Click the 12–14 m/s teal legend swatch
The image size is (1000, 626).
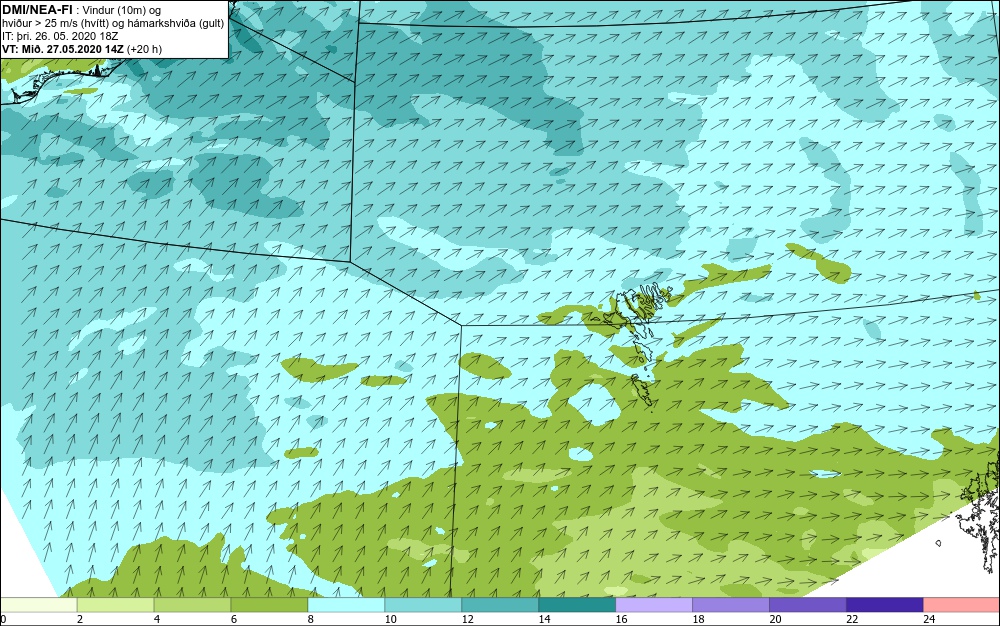pos(500,604)
